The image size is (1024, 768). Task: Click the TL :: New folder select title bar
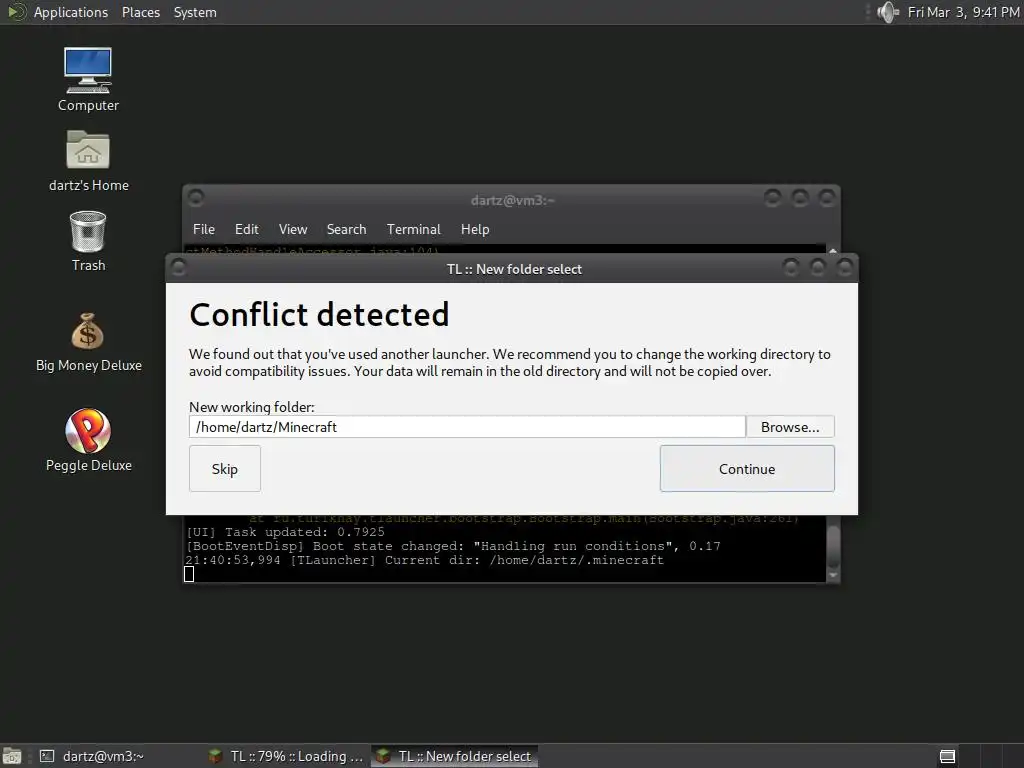click(x=514, y=269)
